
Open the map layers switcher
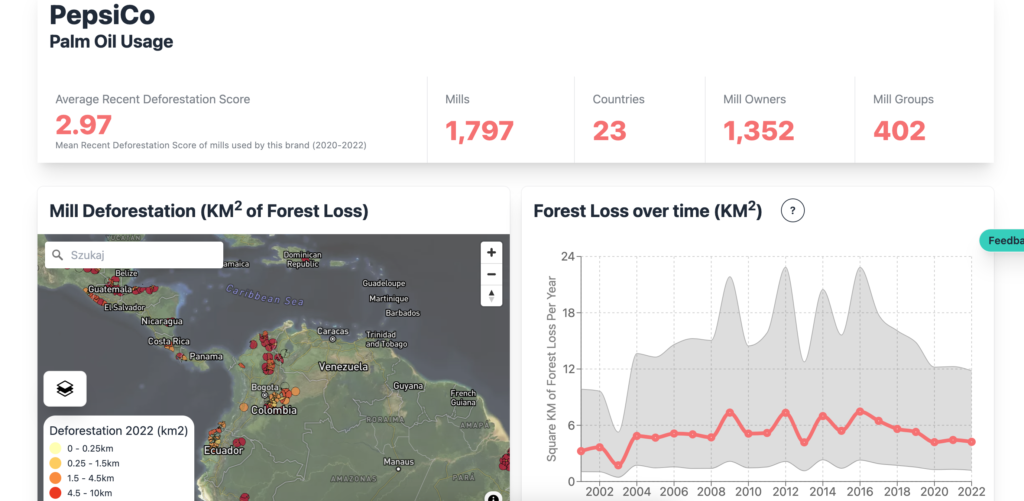pyautogui.click(x=65, y=389)
